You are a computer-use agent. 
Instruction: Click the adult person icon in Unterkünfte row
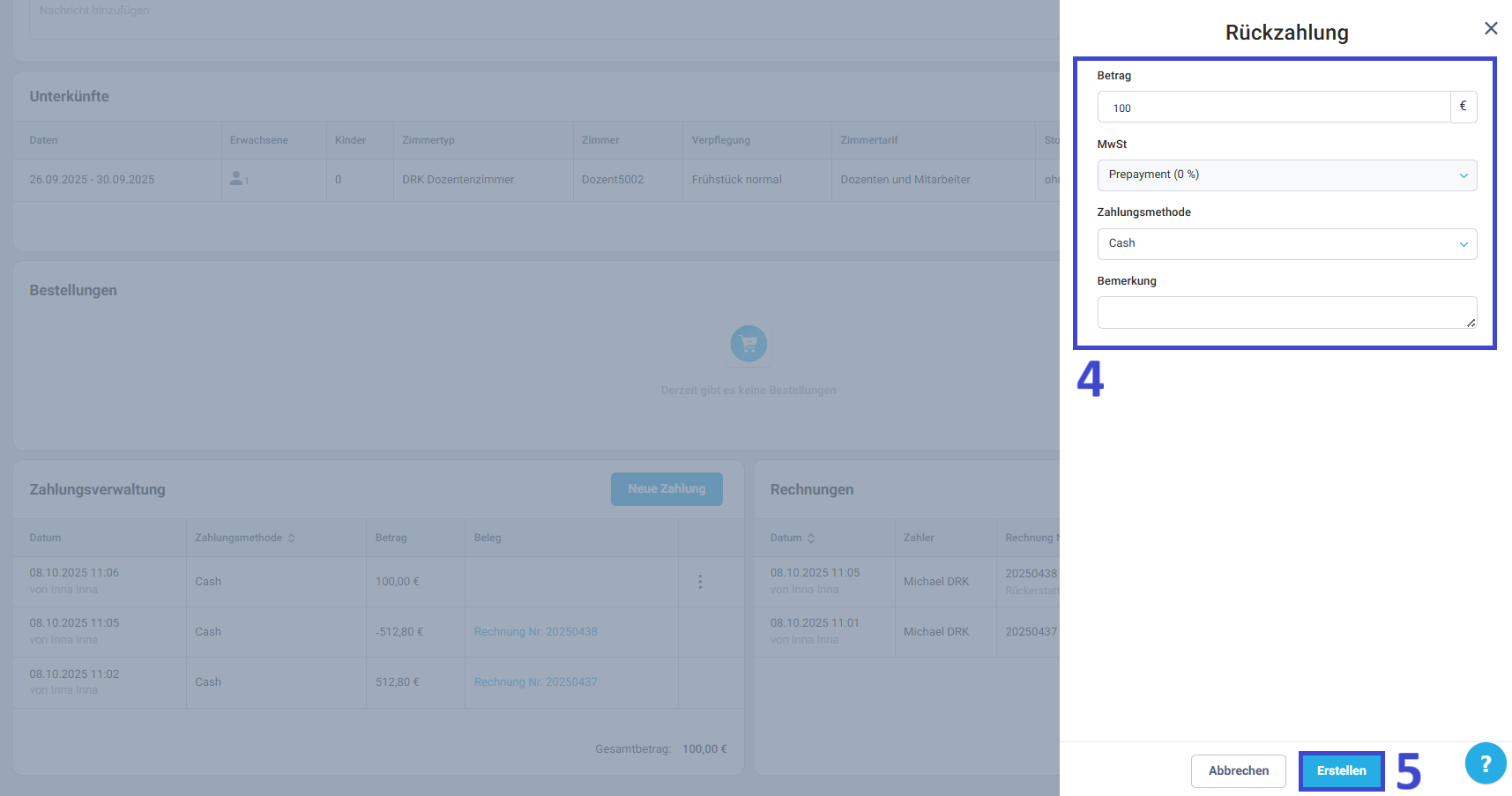point(236,178)
